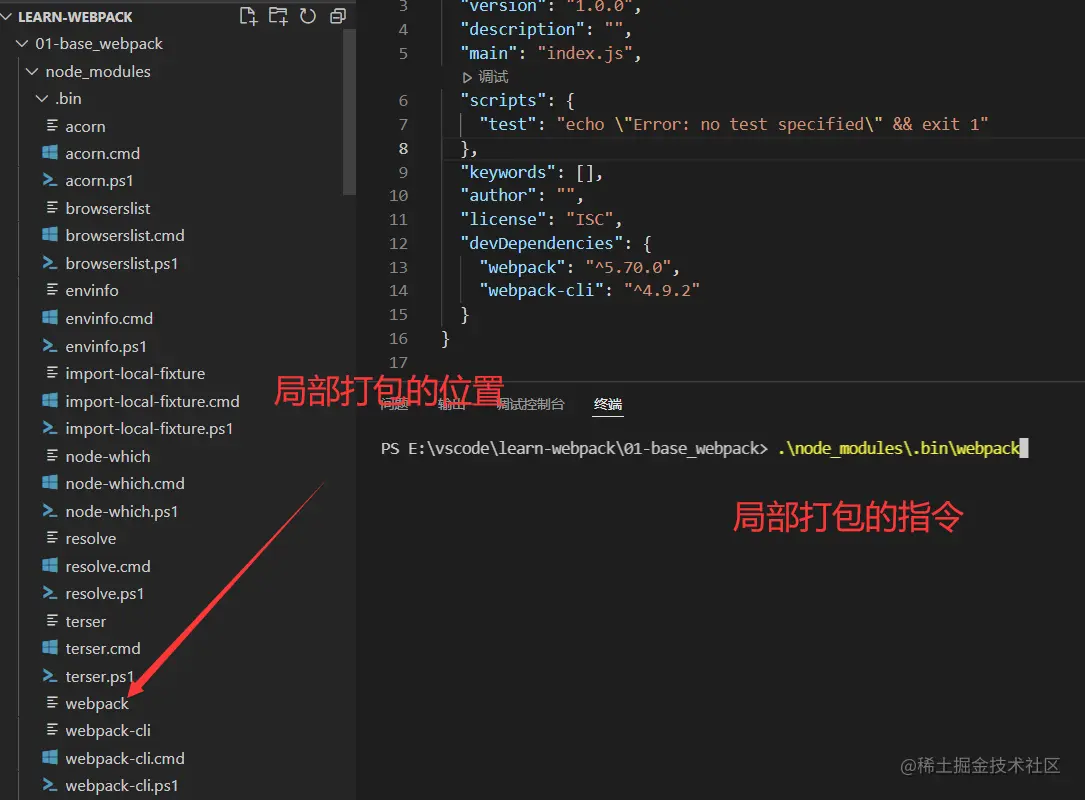Select import-local-fixture.ps1 in the tree

pos(149,429)
